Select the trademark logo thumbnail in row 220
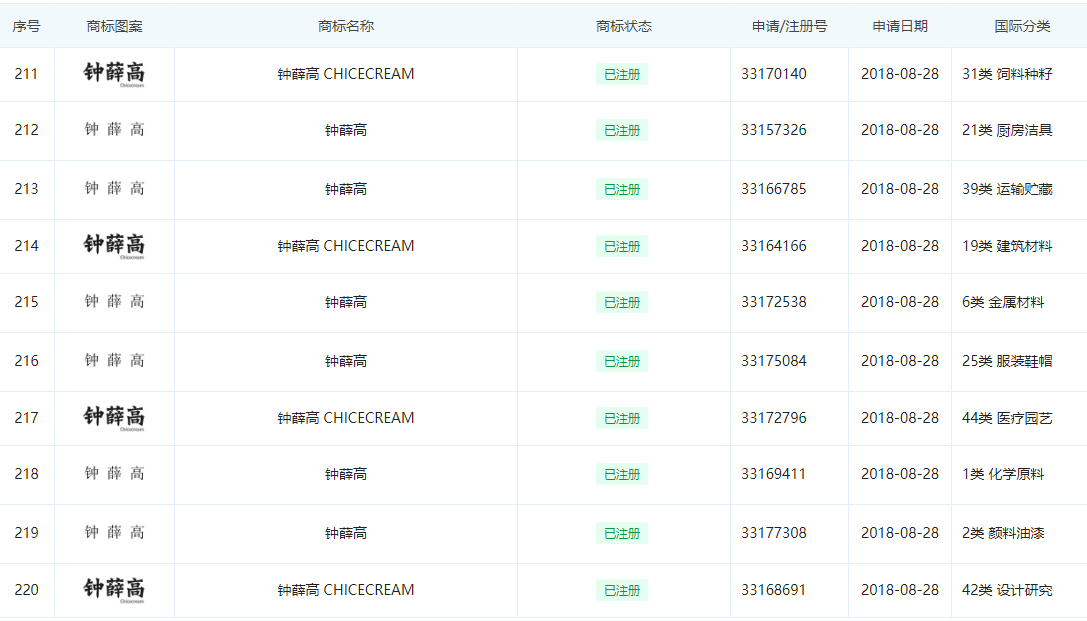Viewport: 1087px width, 621px height. point(114,590)
